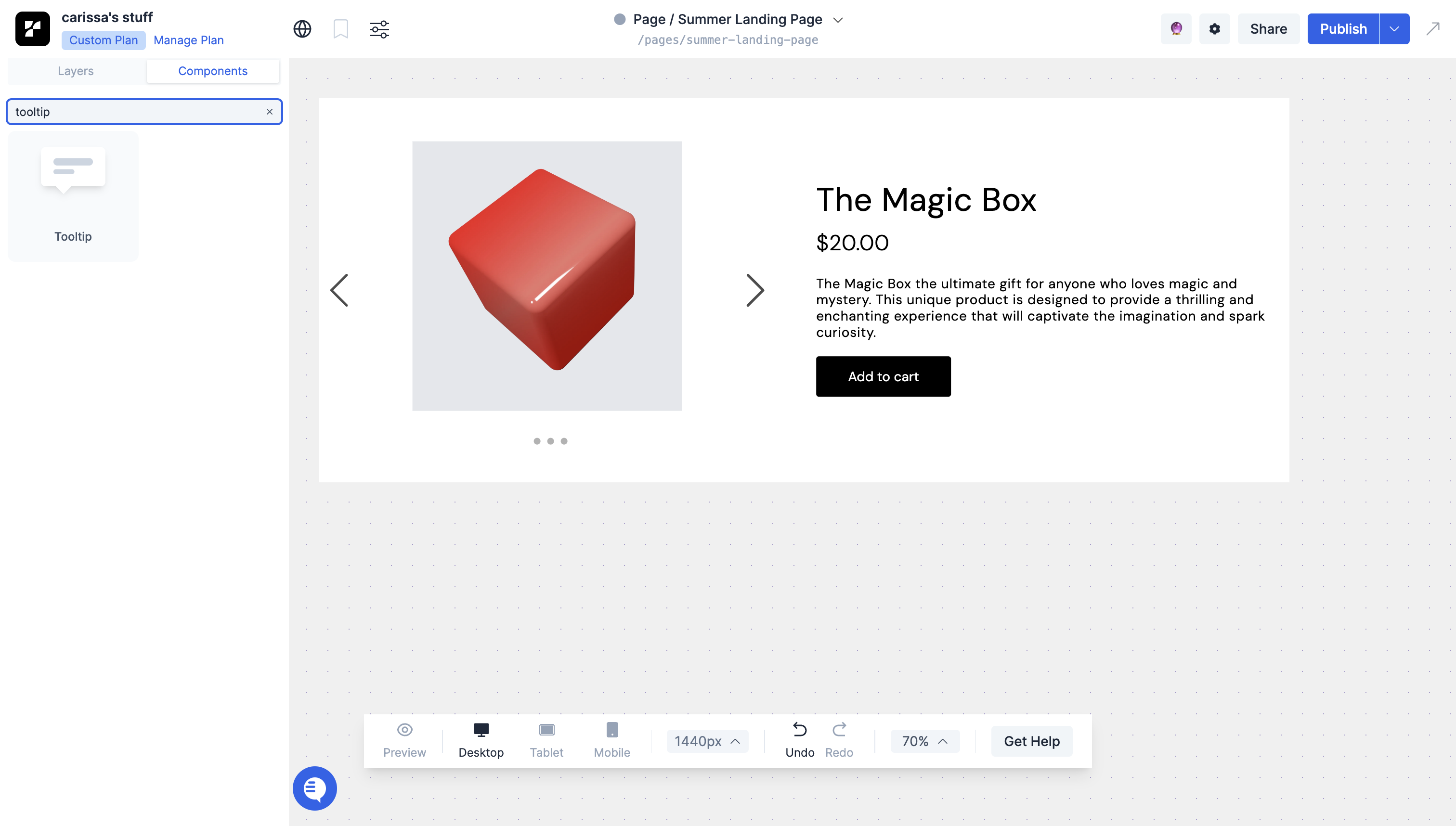Click the bookmark icon in header
The image size is (1456, 826).
[340, 29]
